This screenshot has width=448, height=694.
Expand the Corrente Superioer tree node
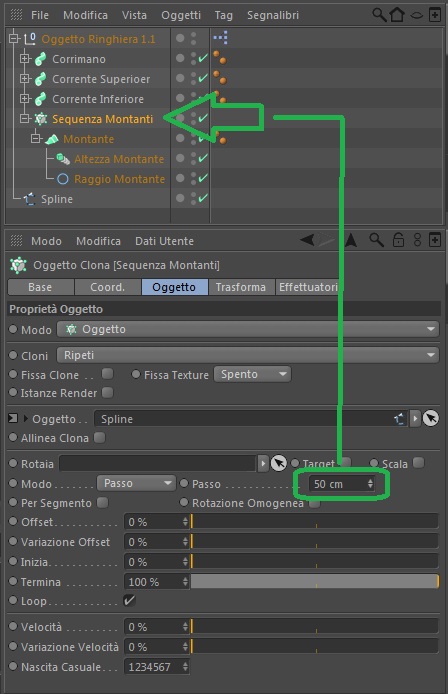pyautogui.click(x=25, y=78)
